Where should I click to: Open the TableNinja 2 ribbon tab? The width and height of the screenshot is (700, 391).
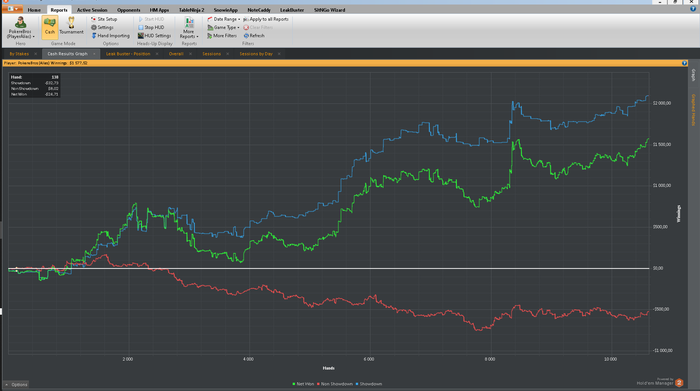coord(192,10)
